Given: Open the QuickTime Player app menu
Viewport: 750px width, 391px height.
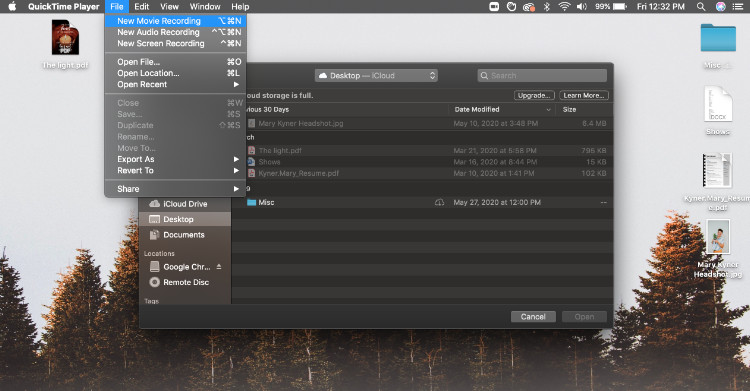Looking at the screenshot, I should coord(63,7).
